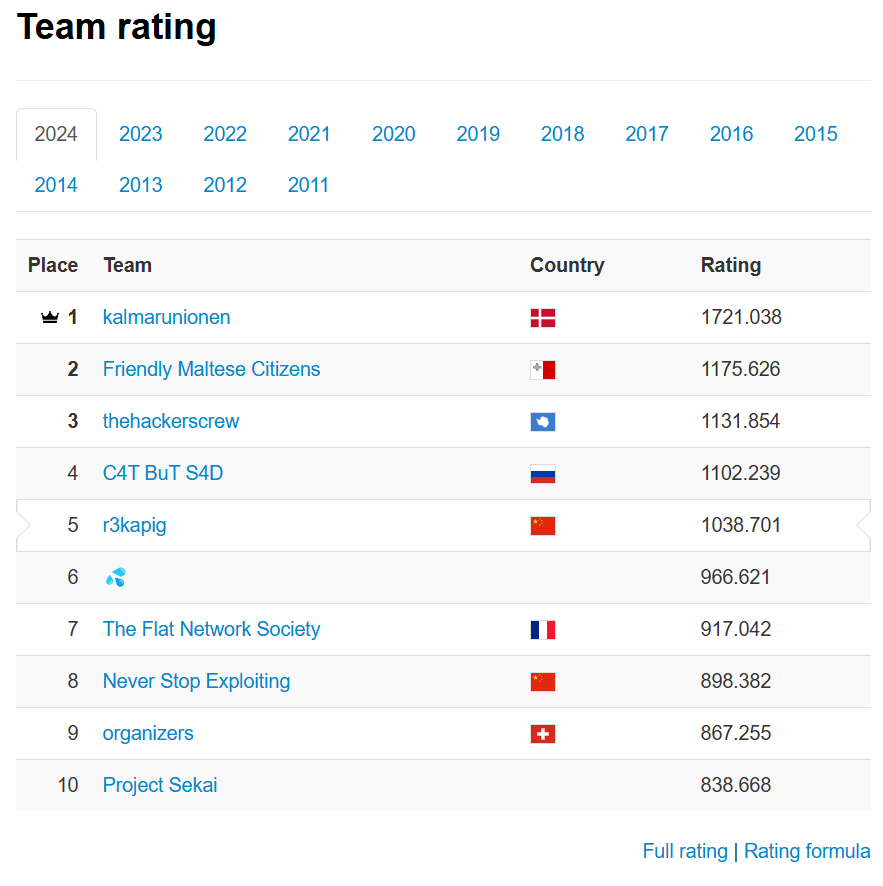Click the France flag icon
Viewport: 883px width, 886px height.
[542, 630]
